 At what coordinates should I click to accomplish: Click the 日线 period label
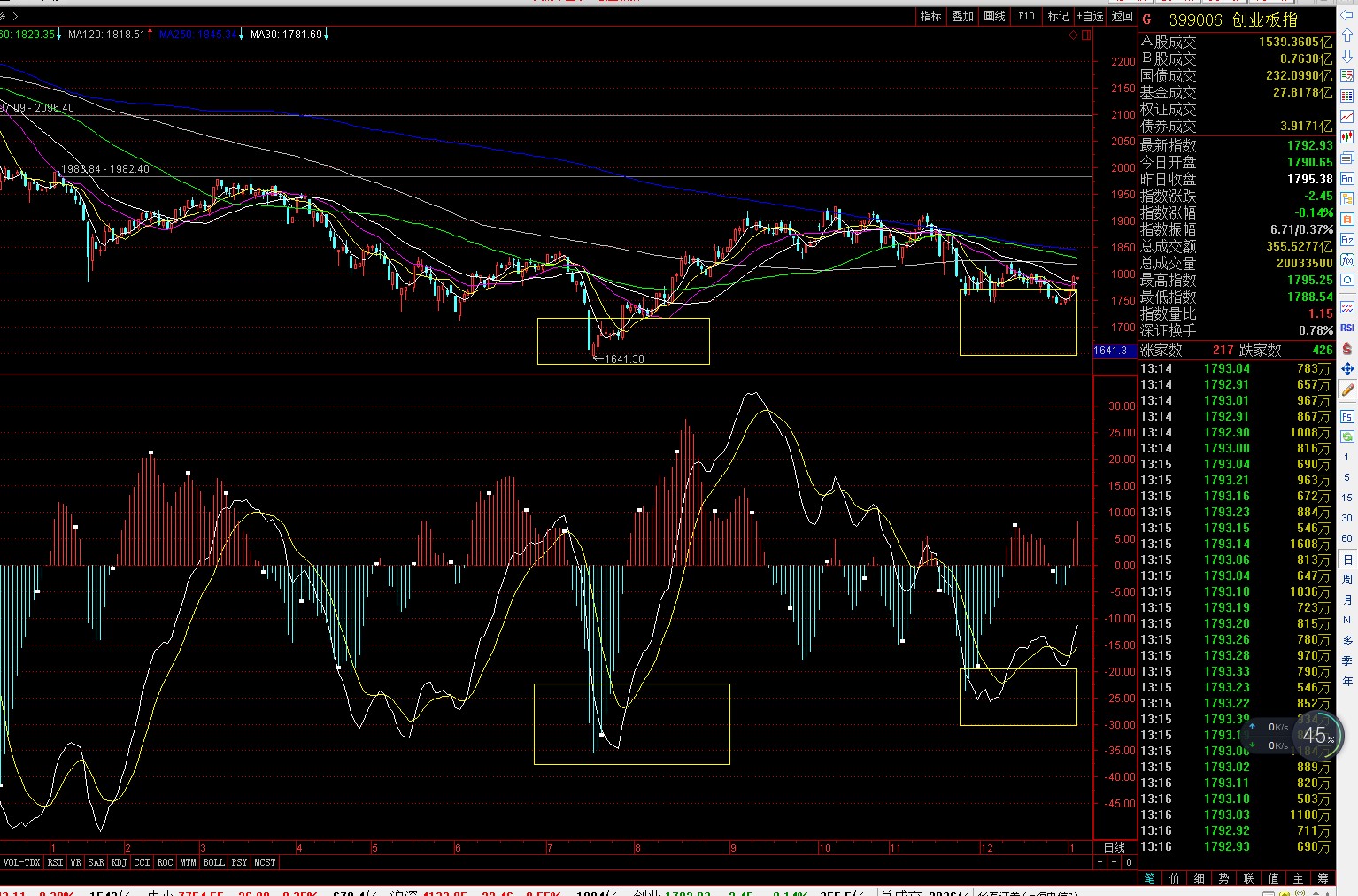[1115, 847]
